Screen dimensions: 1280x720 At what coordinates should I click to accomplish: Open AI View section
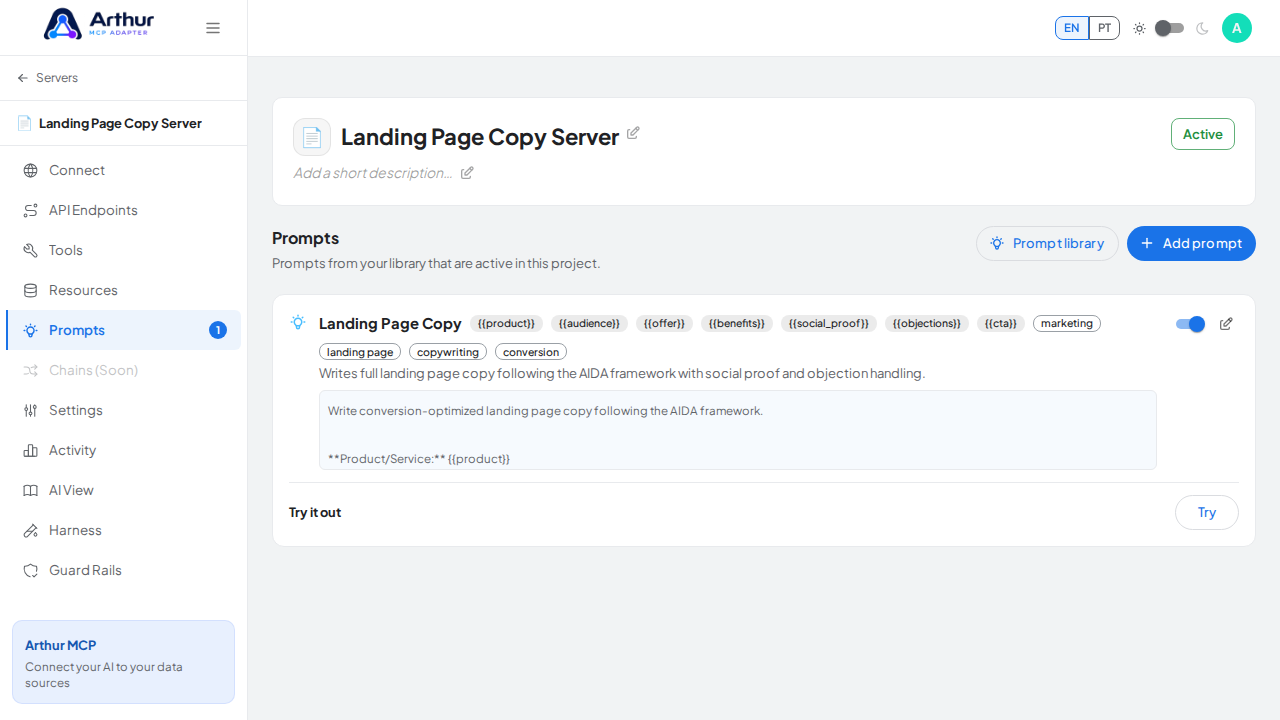pos(123,490)
